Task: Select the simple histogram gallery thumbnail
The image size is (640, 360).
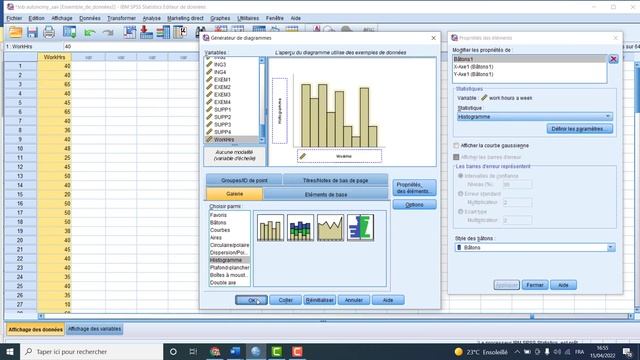Action: (x=270, y=227)
